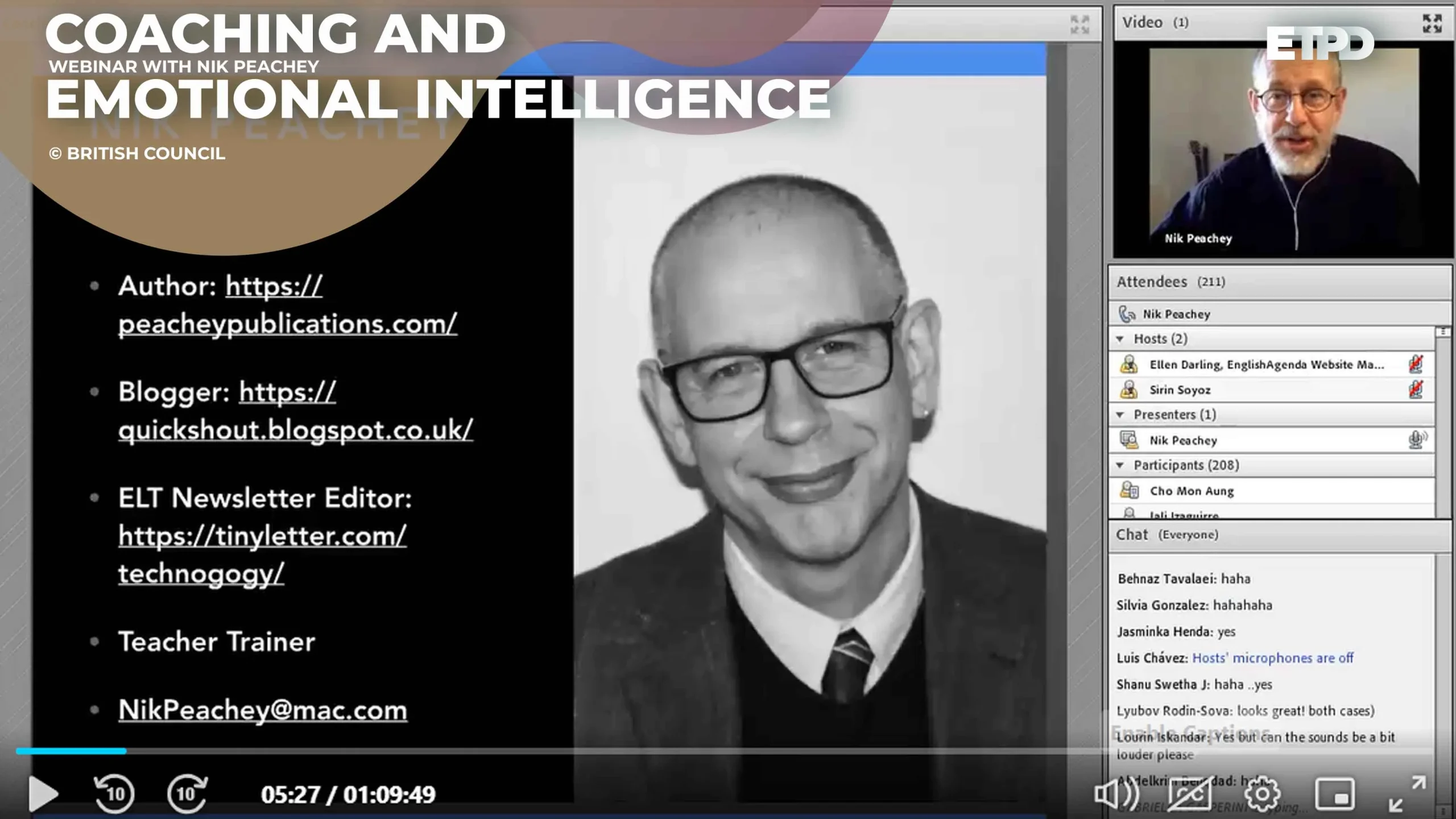Collapse the Participants (208) group
This screenshot has height=819, width=1456.
tap(1120, 465)
